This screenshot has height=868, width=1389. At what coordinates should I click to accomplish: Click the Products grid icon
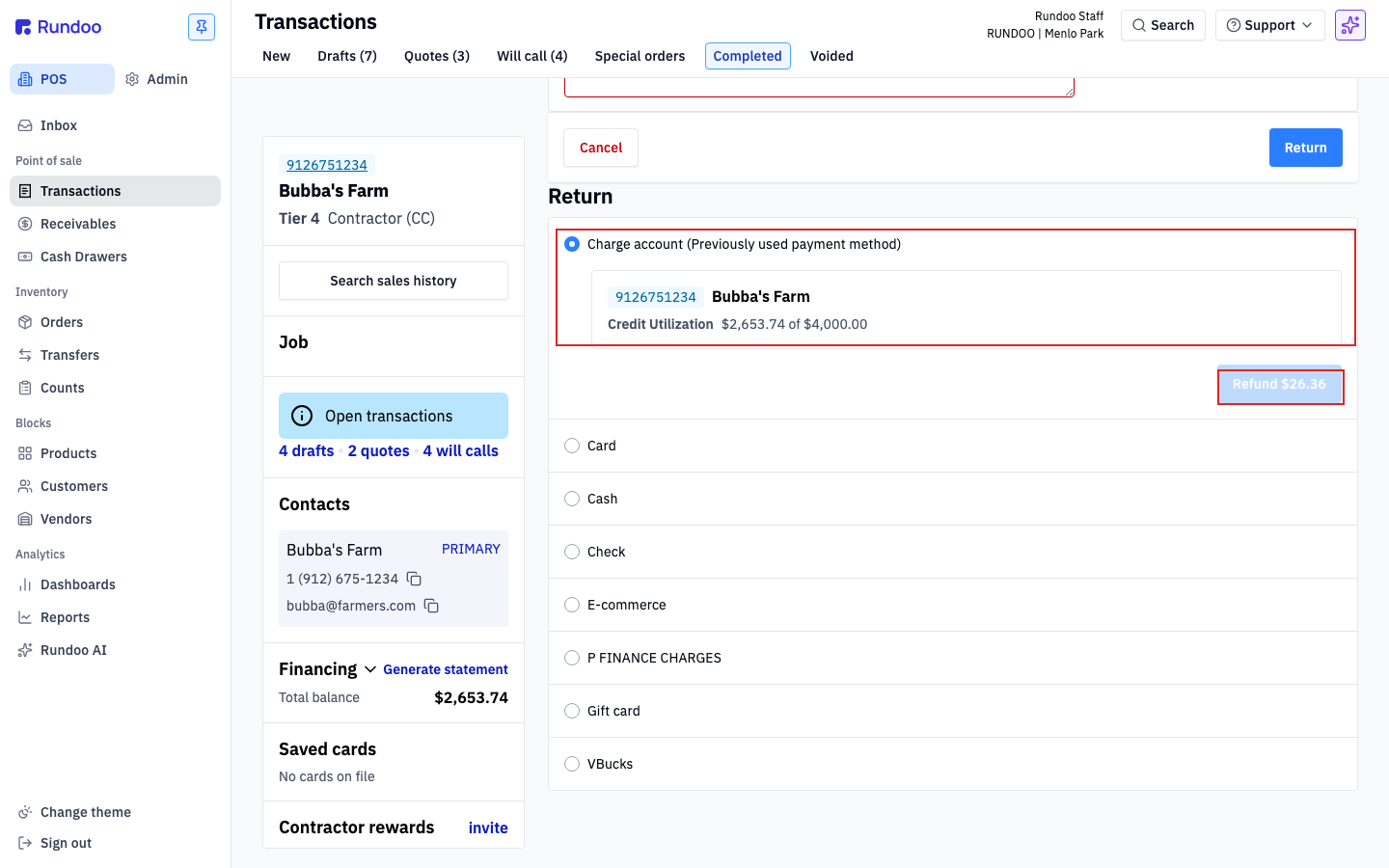pyautogui.click(x=25, y=453)
